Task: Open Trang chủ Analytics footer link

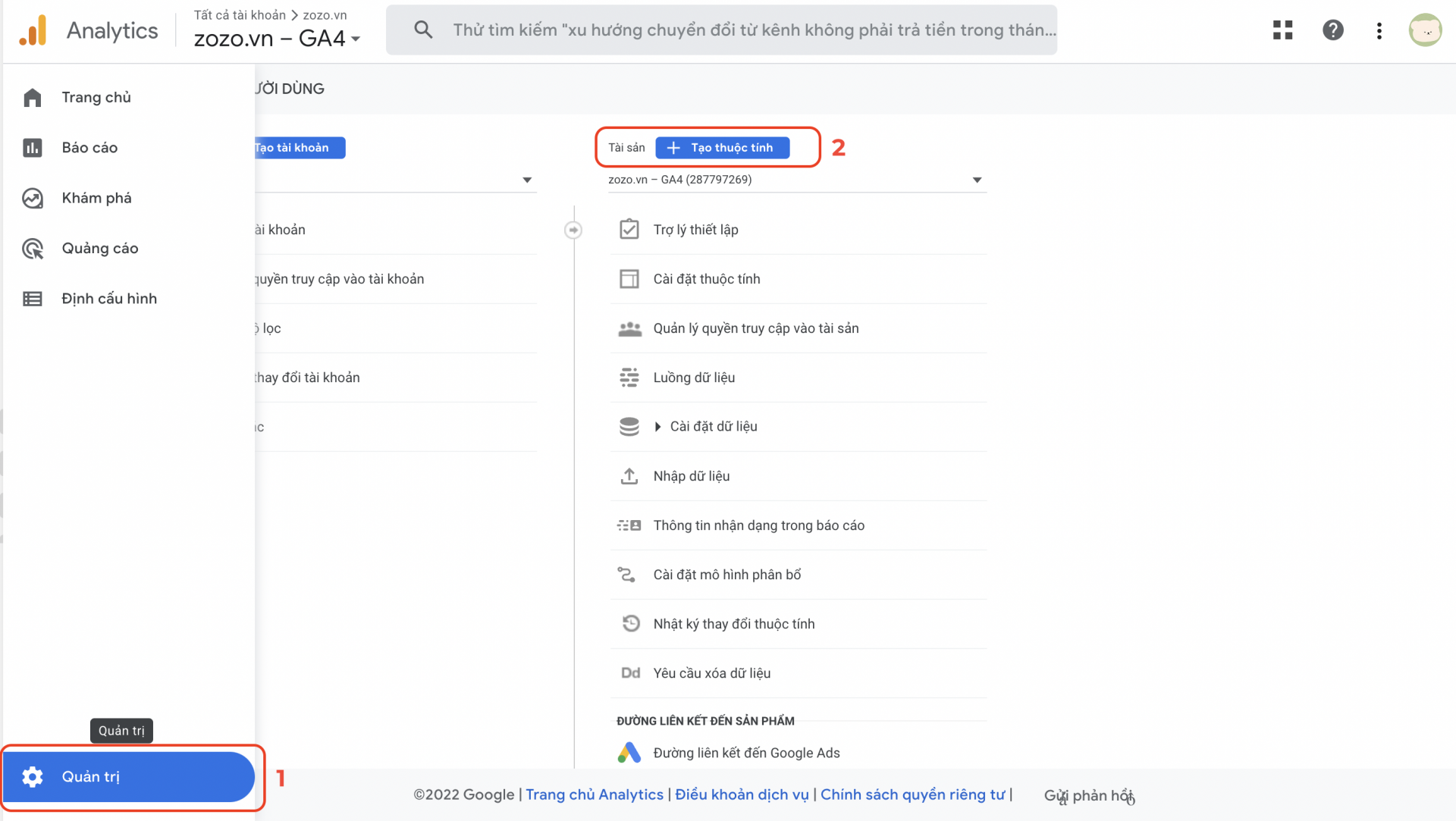Action: (595, 794)
